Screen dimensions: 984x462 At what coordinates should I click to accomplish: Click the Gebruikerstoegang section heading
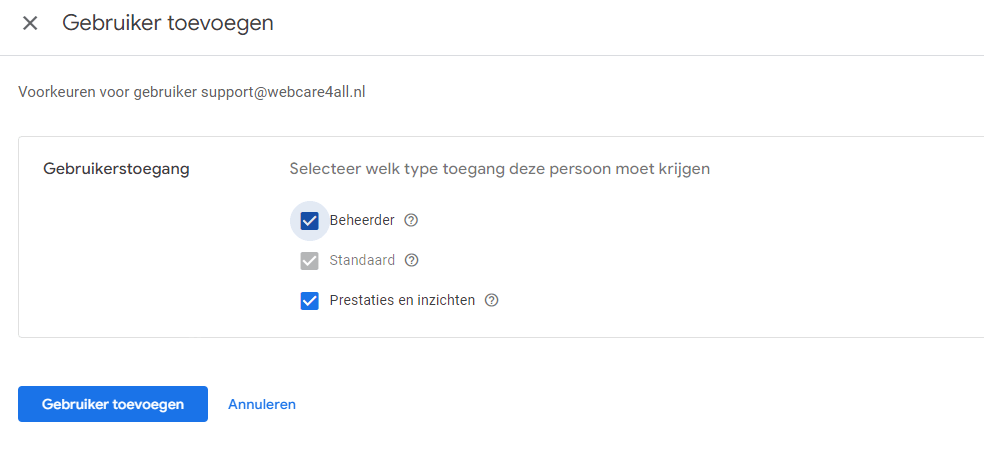click(x=116, y=169)
